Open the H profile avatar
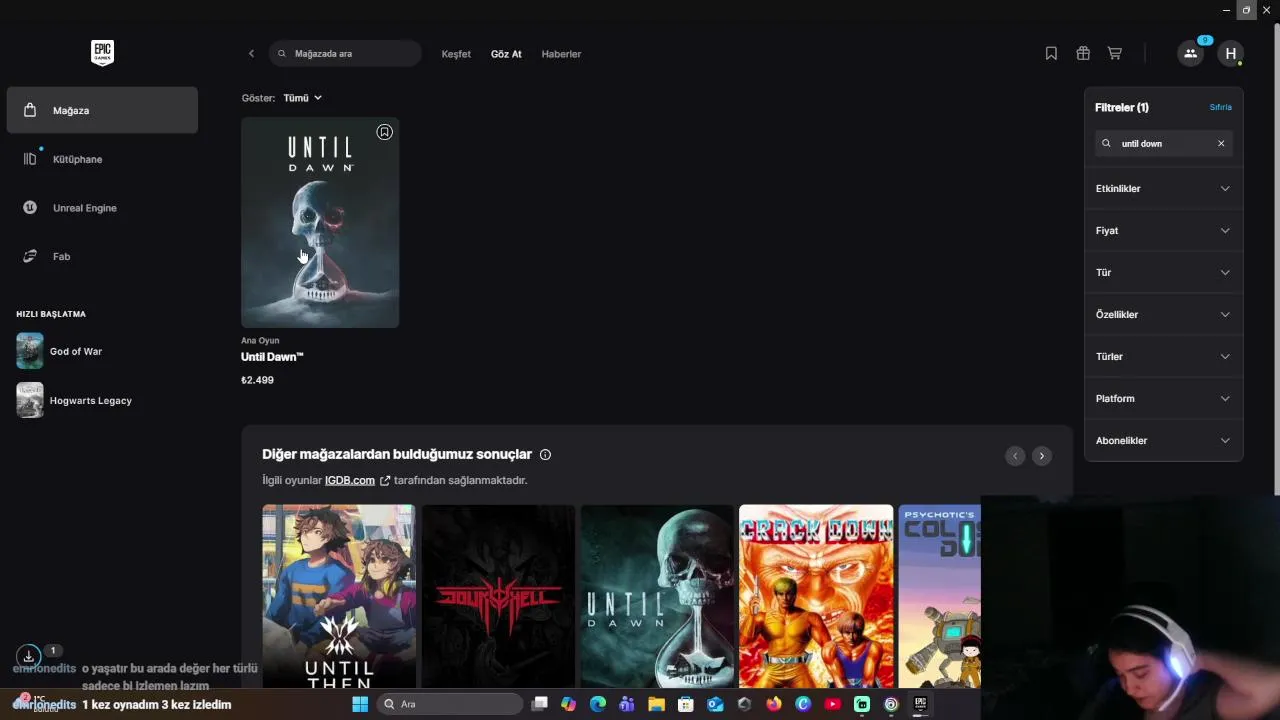 tap(1231, 54)
